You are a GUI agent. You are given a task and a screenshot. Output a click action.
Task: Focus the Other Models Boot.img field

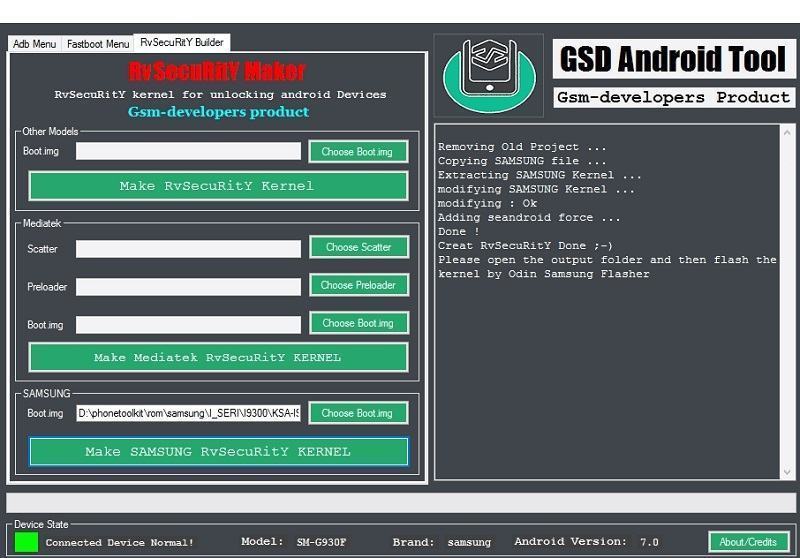click(x=188, y=152)
